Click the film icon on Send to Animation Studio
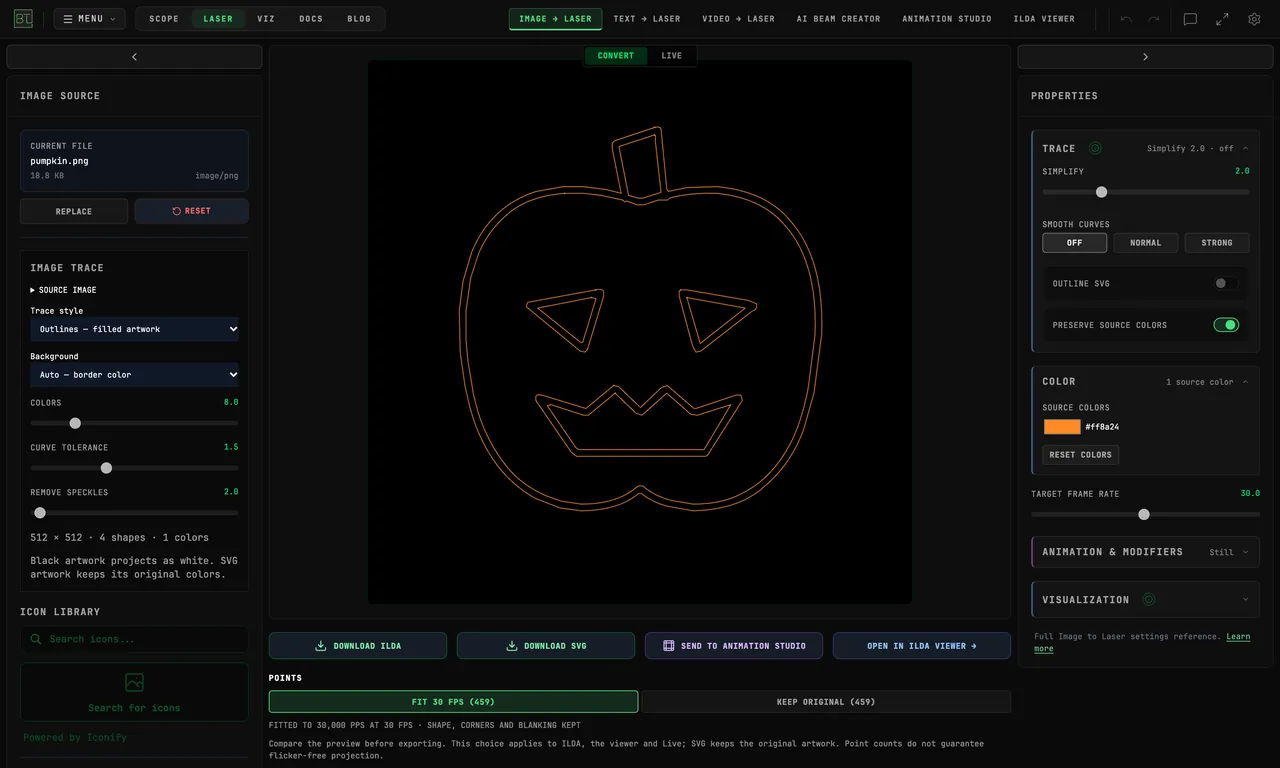This screenshot has width=1280, height=768. 668,646
